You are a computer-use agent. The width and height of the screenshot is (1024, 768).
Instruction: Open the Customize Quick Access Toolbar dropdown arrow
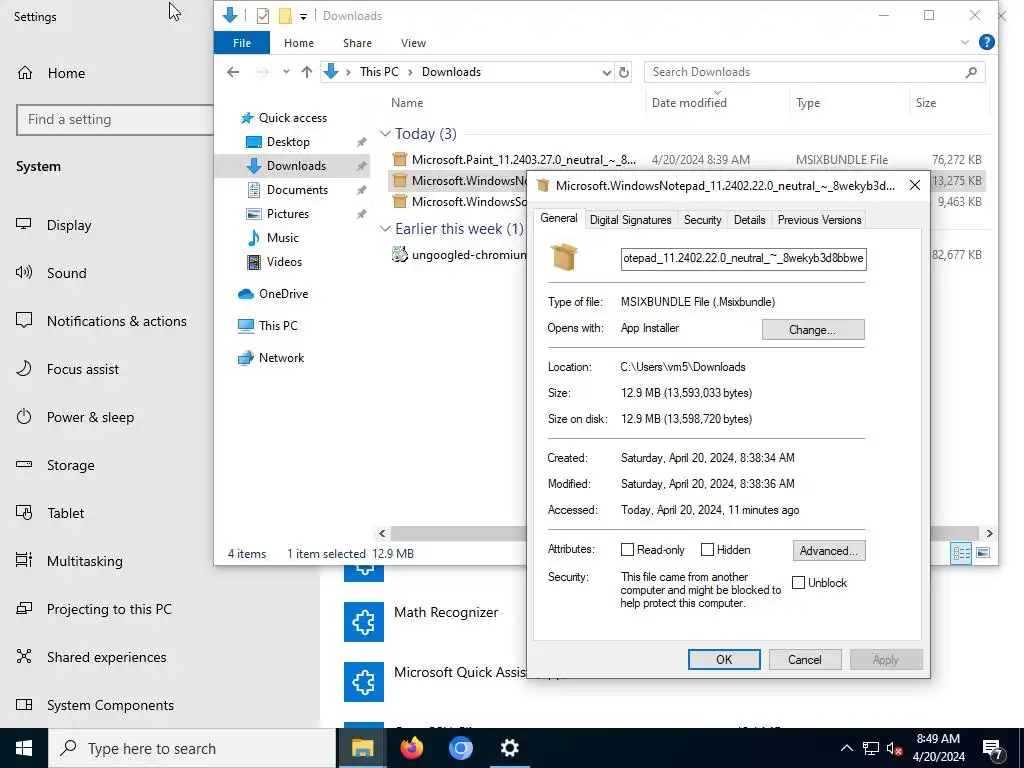(x=303, y=16)
